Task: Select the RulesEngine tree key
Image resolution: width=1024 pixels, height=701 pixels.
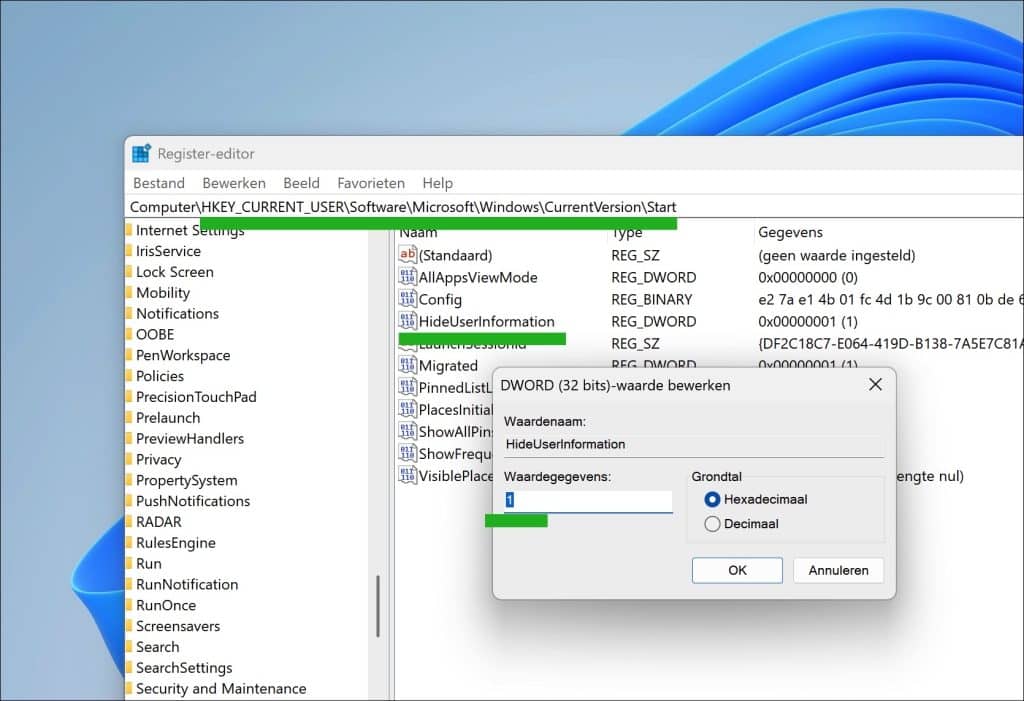Action: point(175,543)
